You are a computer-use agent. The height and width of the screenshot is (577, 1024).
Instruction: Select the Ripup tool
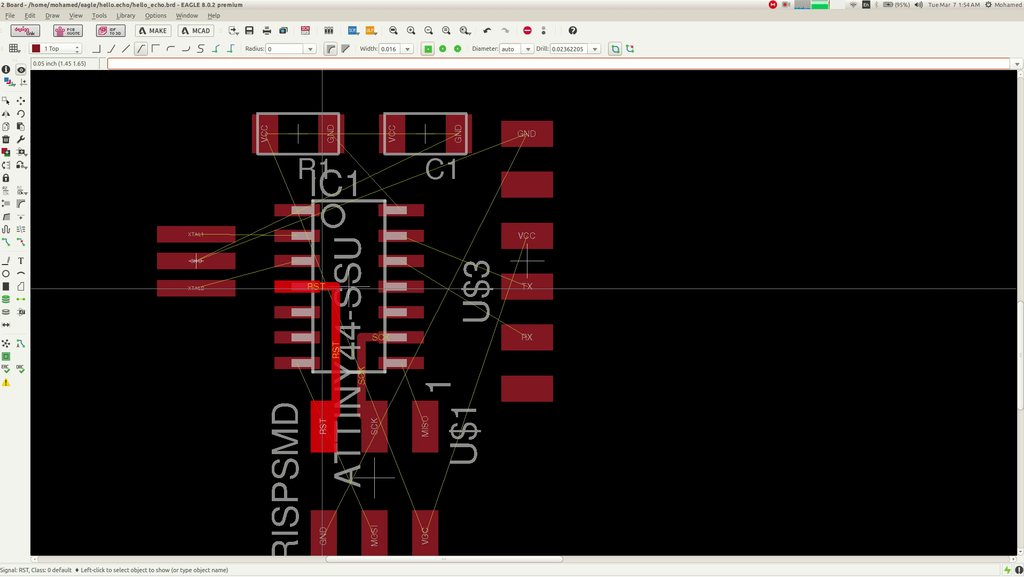[21, 242]
